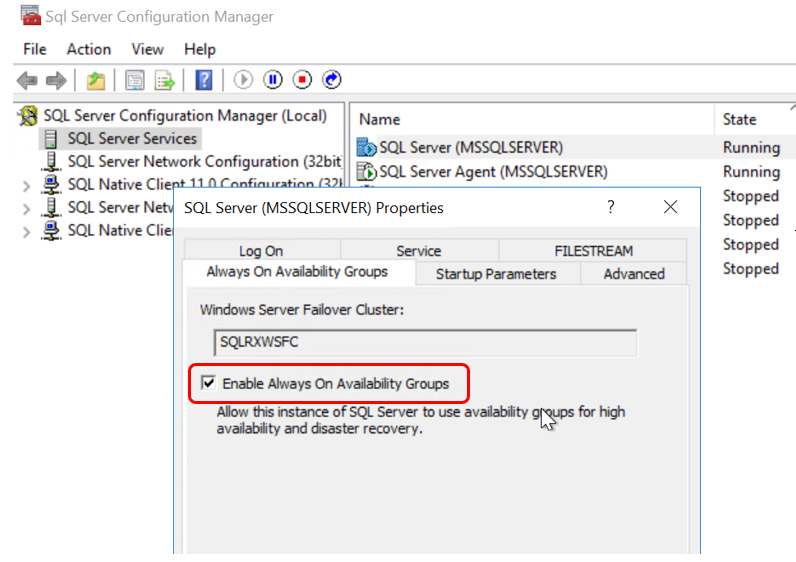Switch to the Advanced tab
Viewport: 796px width, 562px height.
[x=634, y=274]
